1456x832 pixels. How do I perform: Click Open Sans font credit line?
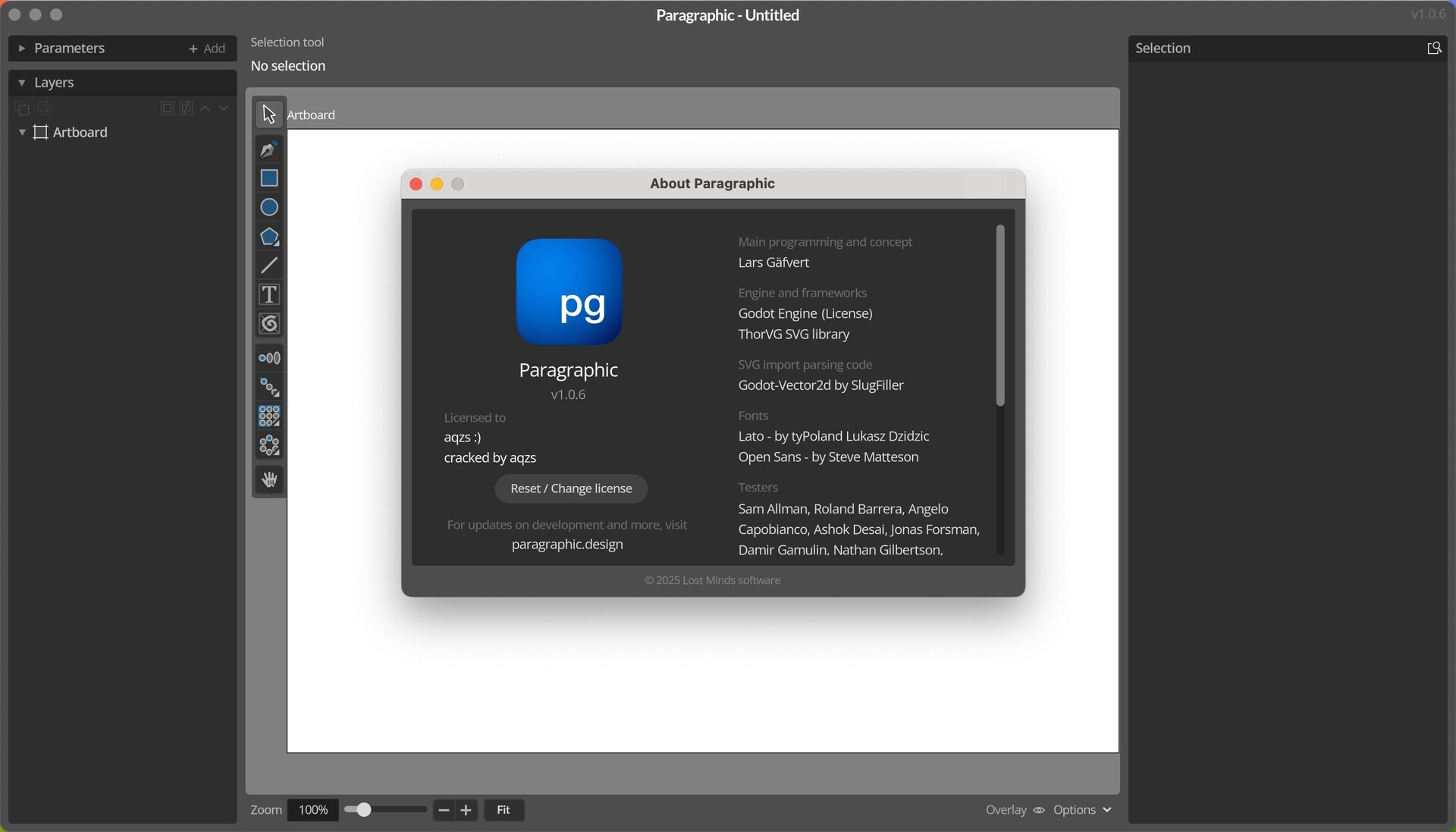pyautogui.click(x=828, y=457)
